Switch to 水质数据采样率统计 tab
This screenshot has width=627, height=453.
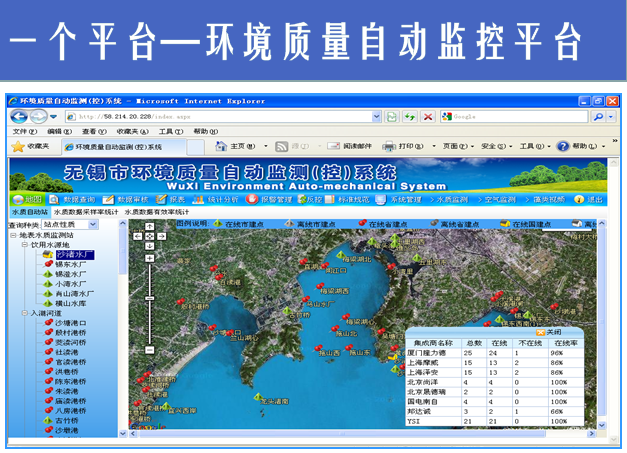coord(86,212)
